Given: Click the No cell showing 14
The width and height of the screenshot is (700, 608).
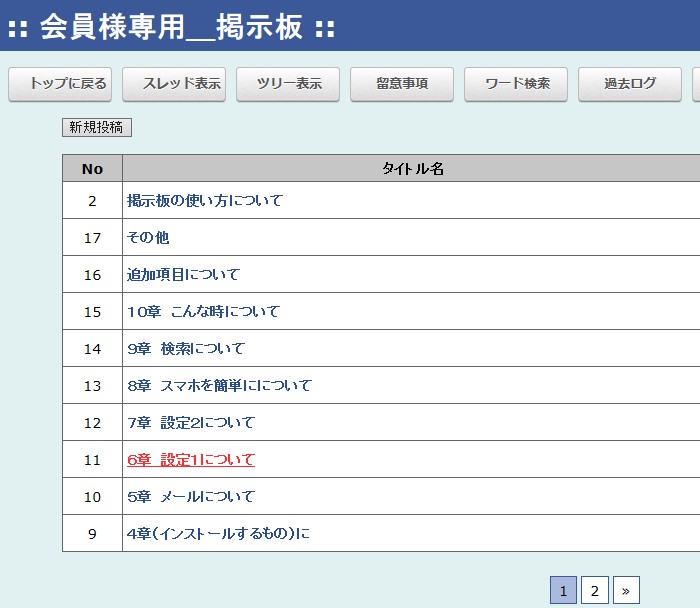Looking at the screenshot, I should click(x=92, y=349).
